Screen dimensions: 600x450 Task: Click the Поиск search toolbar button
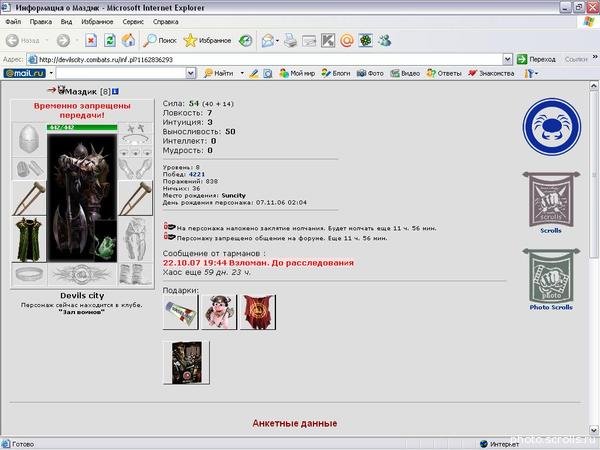tap(160, 41)
